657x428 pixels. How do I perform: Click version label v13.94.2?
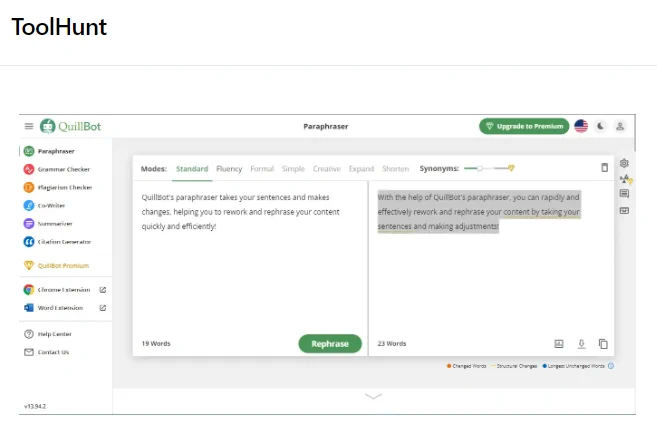point(35,406)
